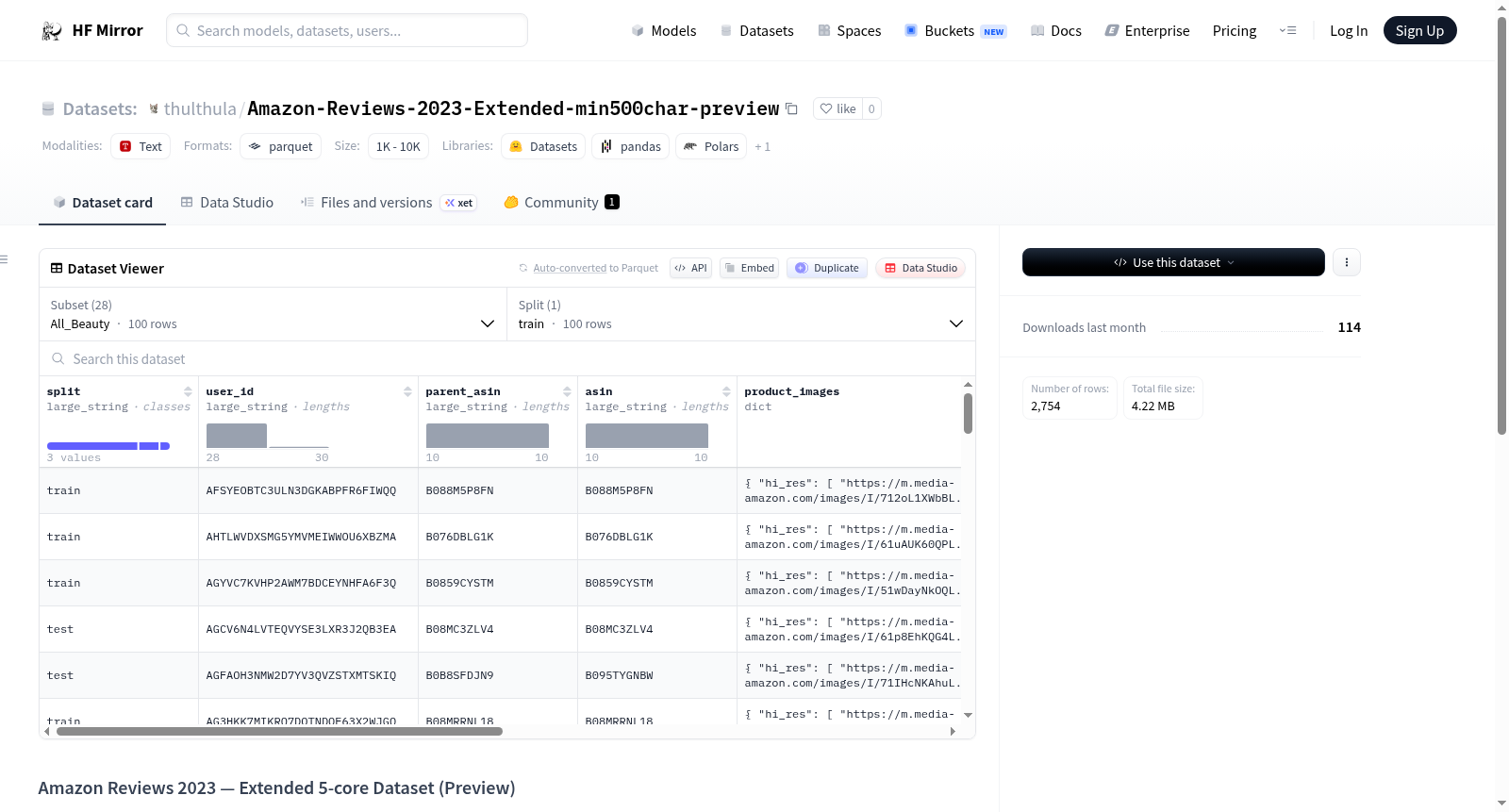Click the product_images column header
The image size is (1509, 812).
pyautogui.click(x=791, y=391)
